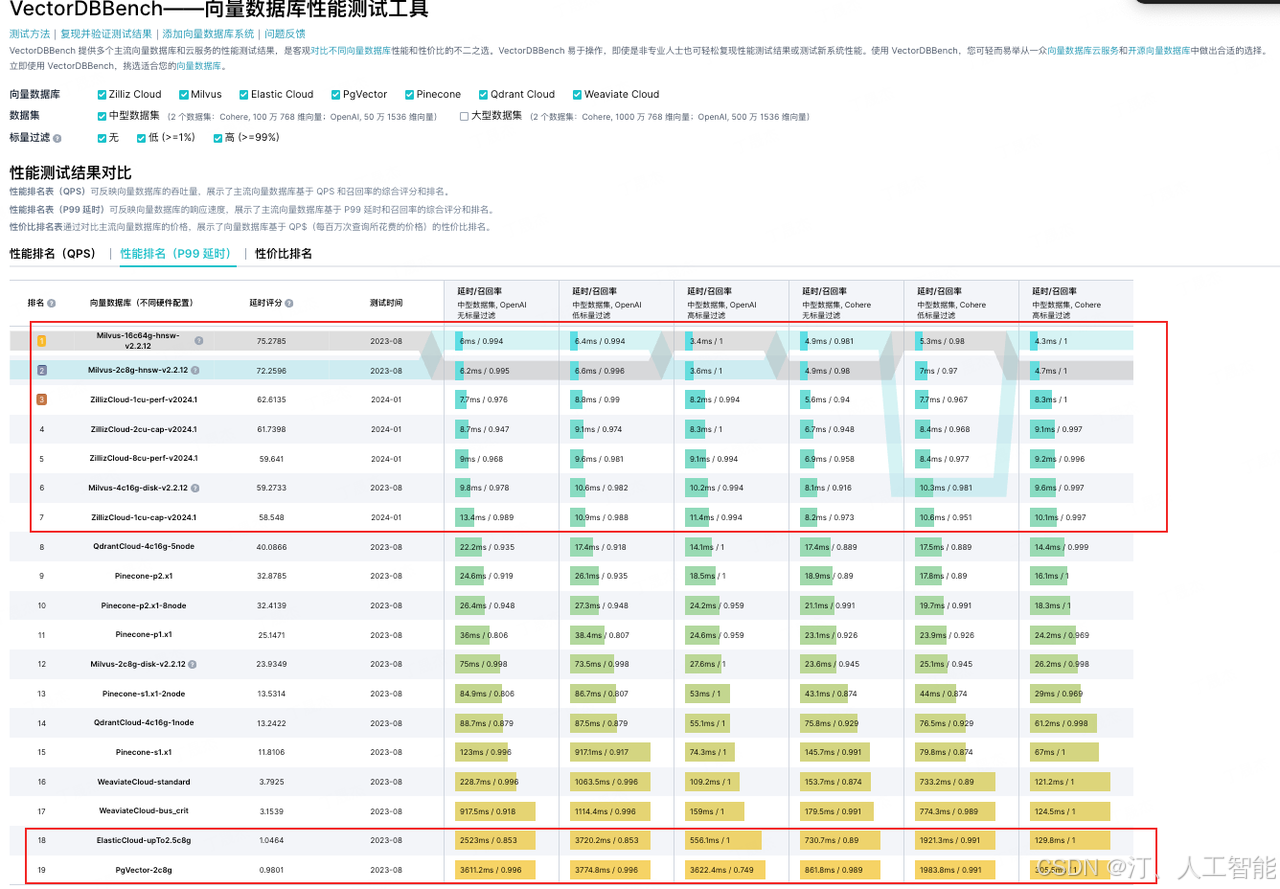Uncheck the 中型数据集 dataset checkbox
This screenshot has width=1280, height=889.
[x=102, y=116]
